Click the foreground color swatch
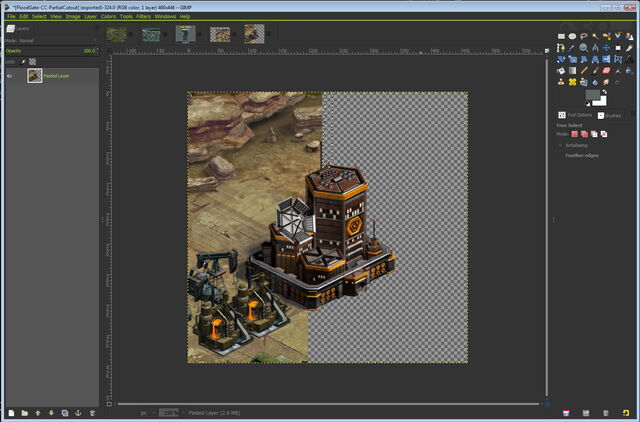The image size is (640, 422). (x=592, y=95)
